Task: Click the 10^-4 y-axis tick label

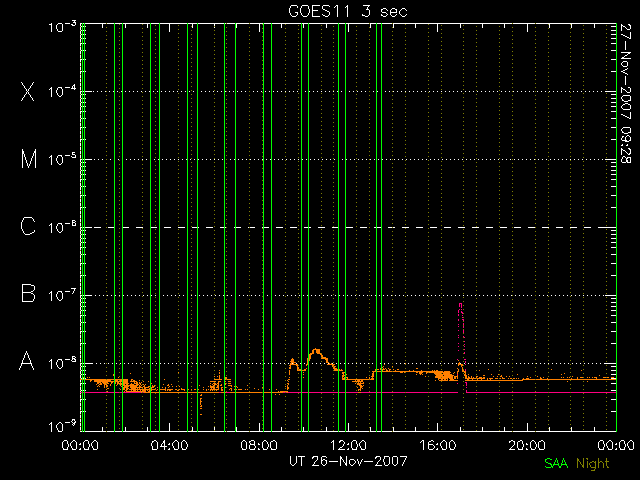Action: 62,91
